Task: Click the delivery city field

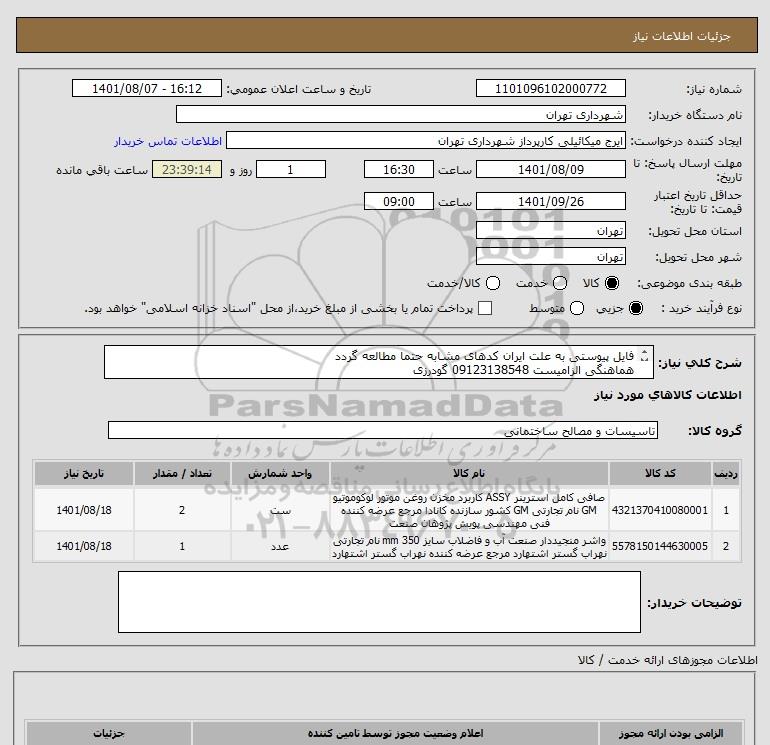Action: click(x=550, y=256)
